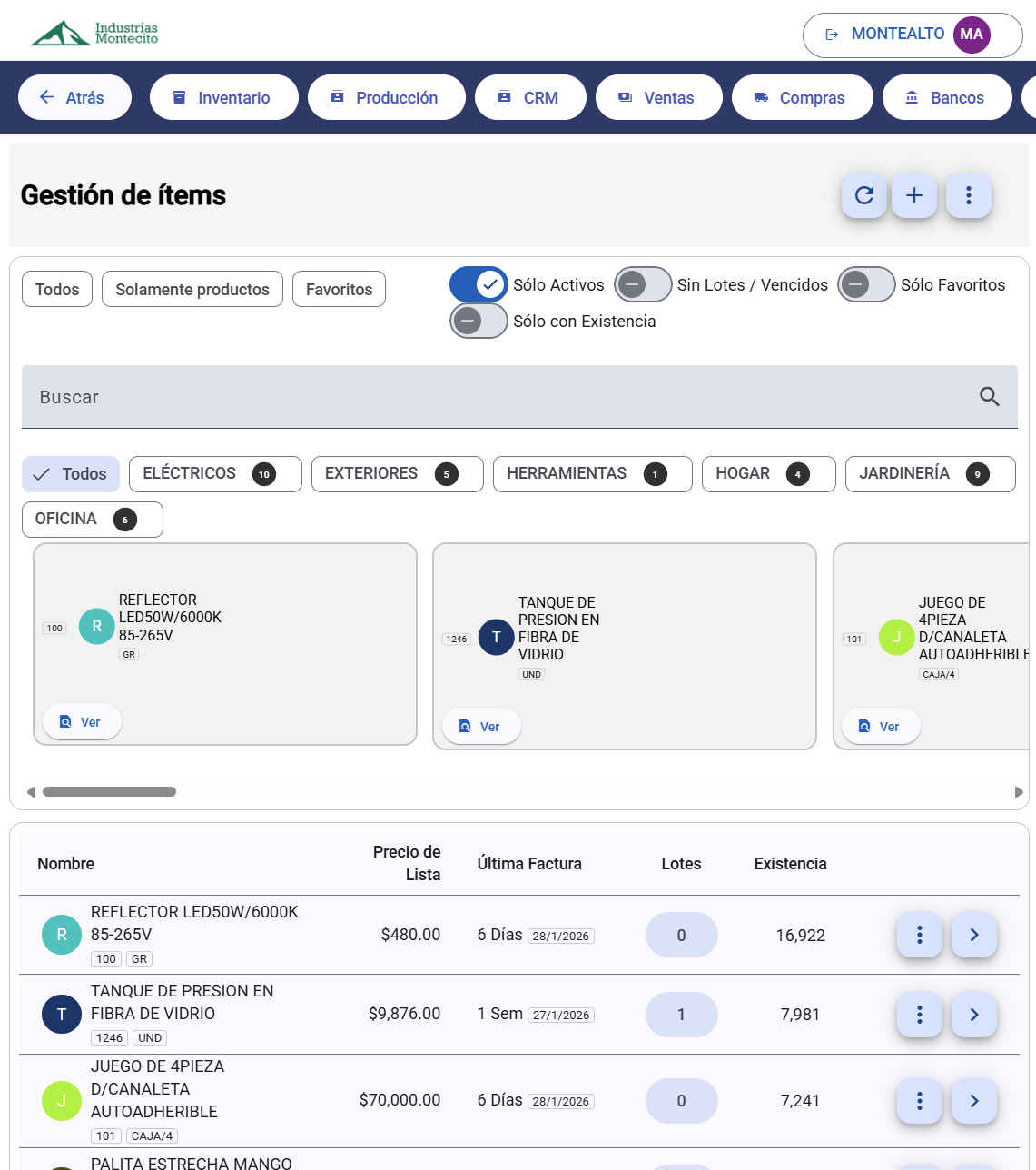Open the Producción module icon
This screenshot has height=1170, width=1036.
(x=338, y=97)
